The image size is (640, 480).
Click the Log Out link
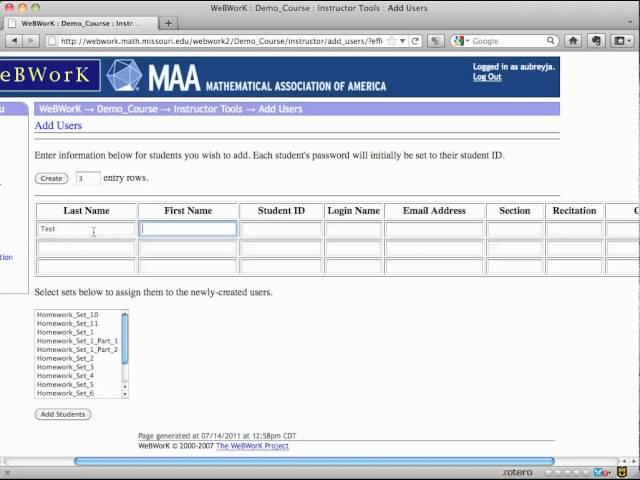point(487,77)
